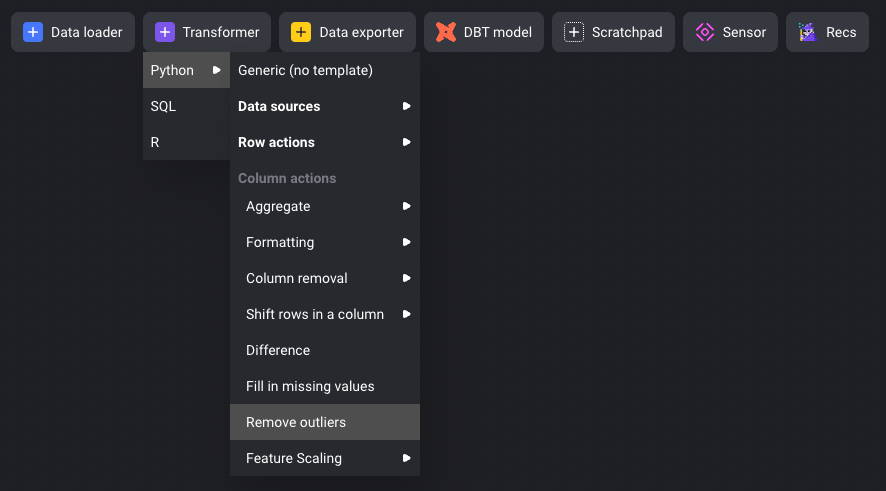Expand the Row actions submenu arrow

tap(406, 142)
